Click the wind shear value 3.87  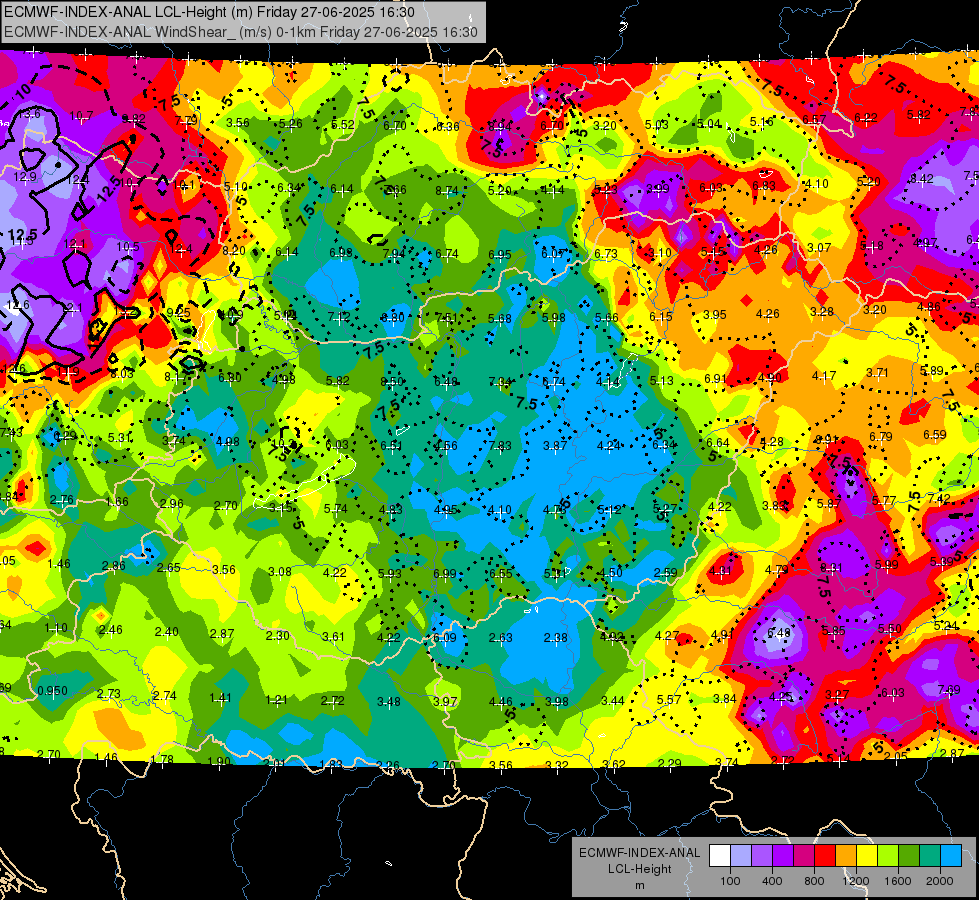click(x=554, y=445)
